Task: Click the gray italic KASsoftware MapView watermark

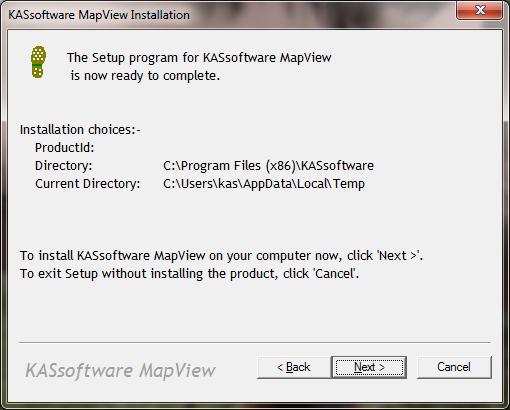Action: coord(120,371)
